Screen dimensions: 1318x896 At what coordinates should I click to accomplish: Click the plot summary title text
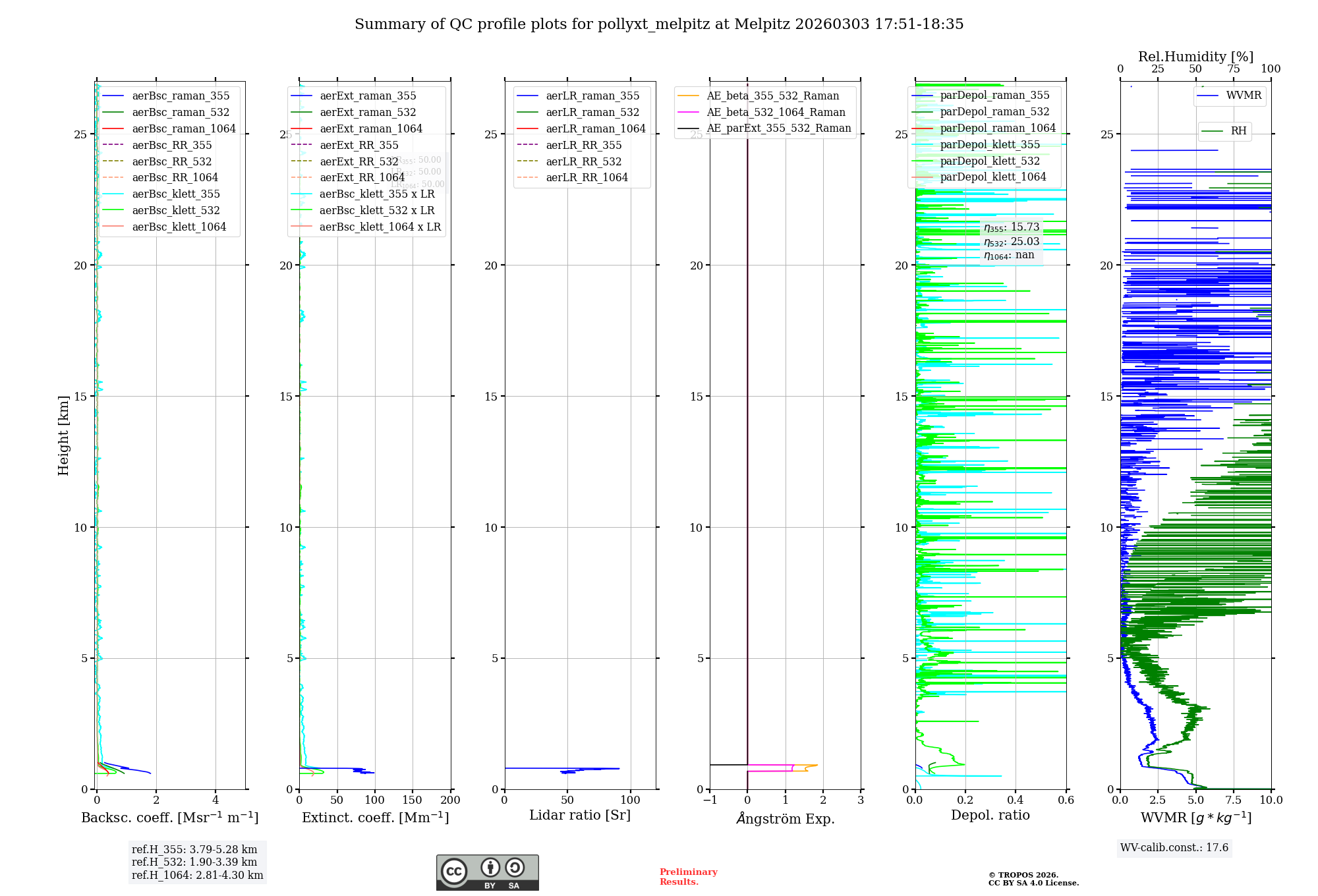(x=659, y=24)
